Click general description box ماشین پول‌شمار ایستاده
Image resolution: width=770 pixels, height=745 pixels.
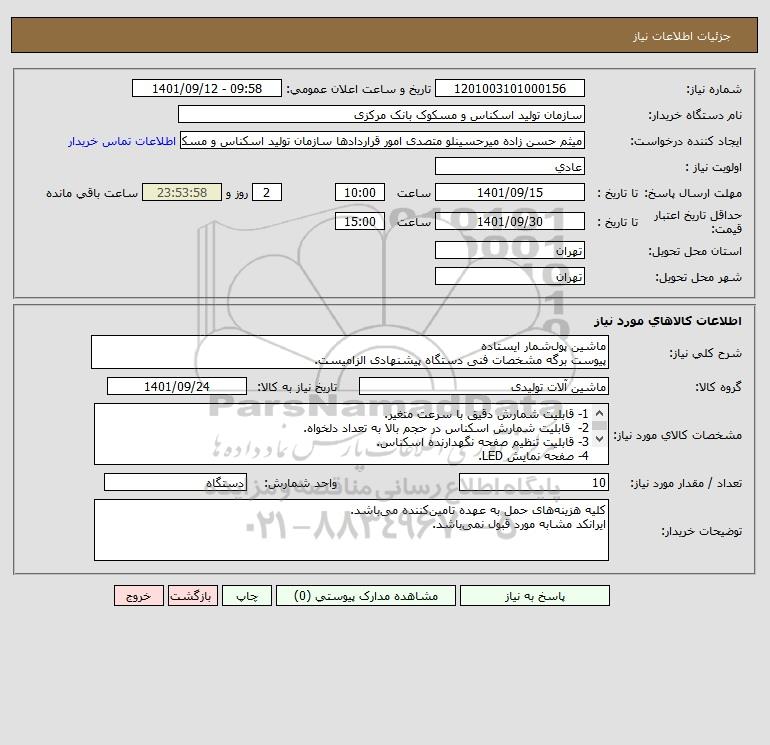pos(350,353)
